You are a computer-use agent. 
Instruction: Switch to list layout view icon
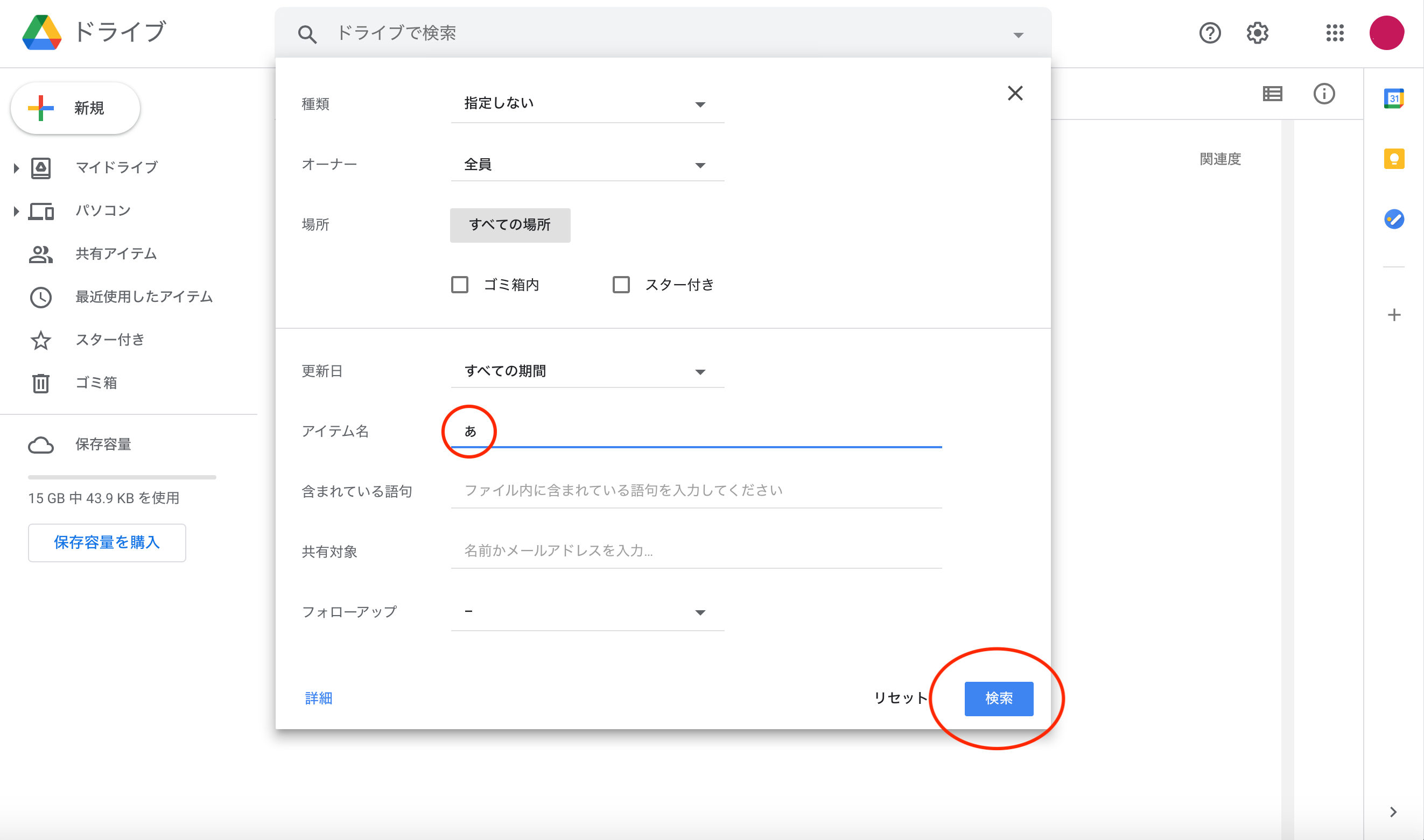click(1272, 94)
